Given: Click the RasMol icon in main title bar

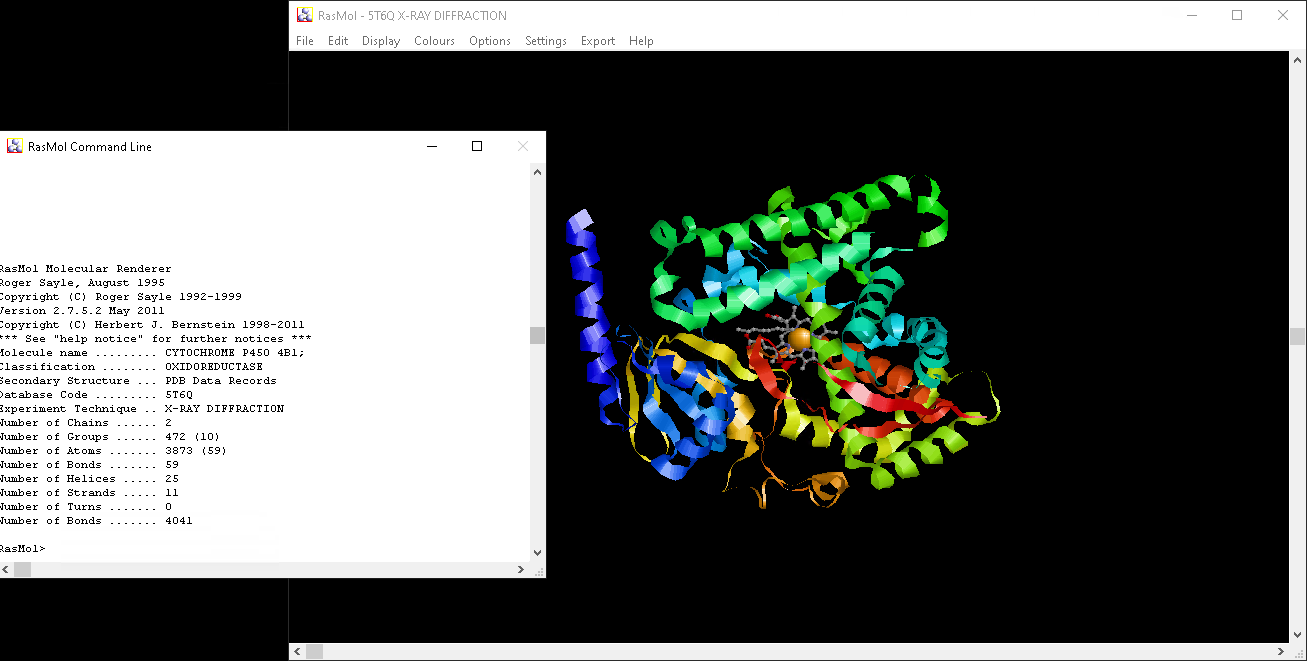Looking at the screenshot, I should (x=305, y=15).
